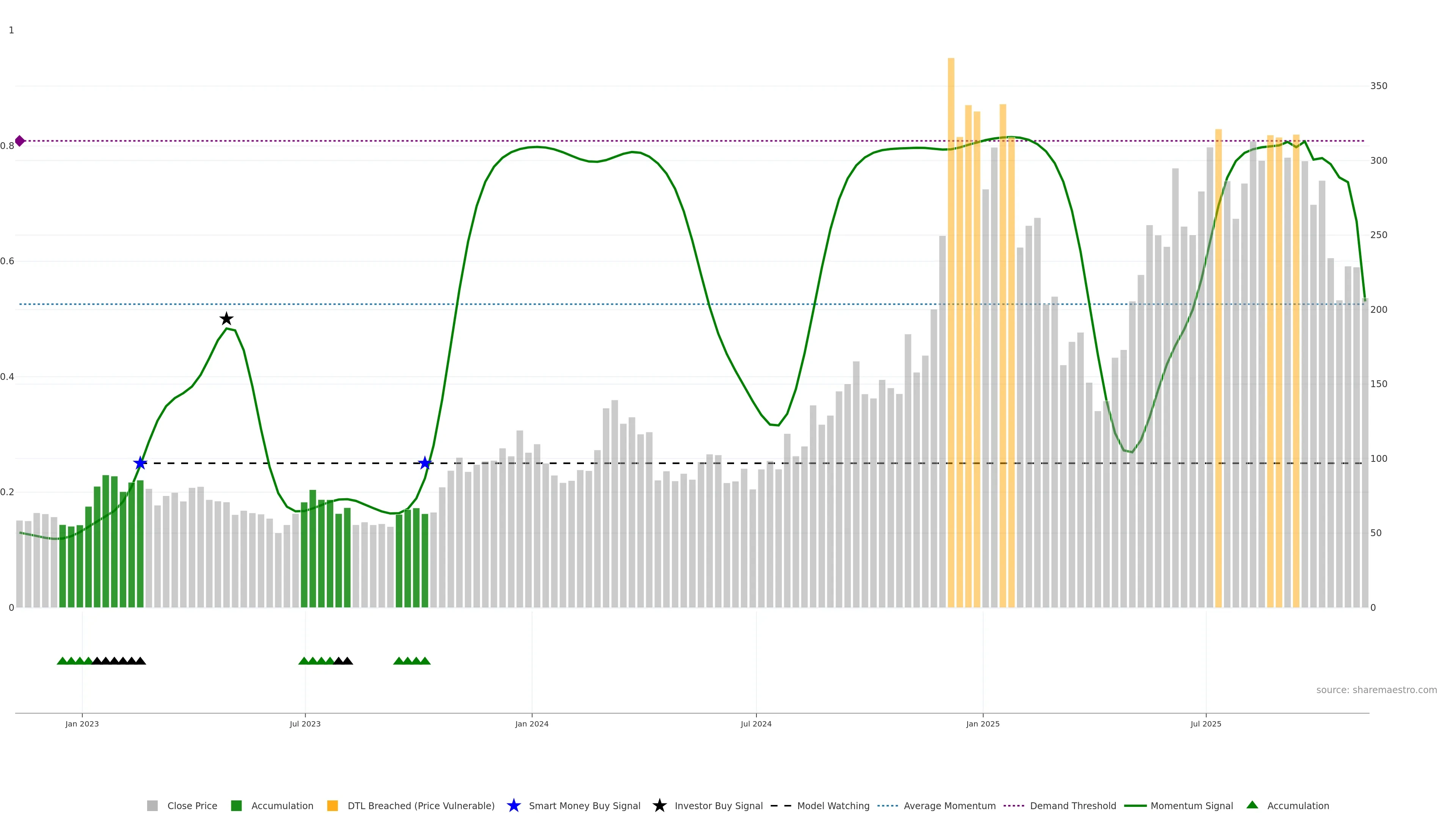Click the Jul 2025 x-axis label
The width and height of the screenshot is (1456, 819).
[x=1206, y=724]
